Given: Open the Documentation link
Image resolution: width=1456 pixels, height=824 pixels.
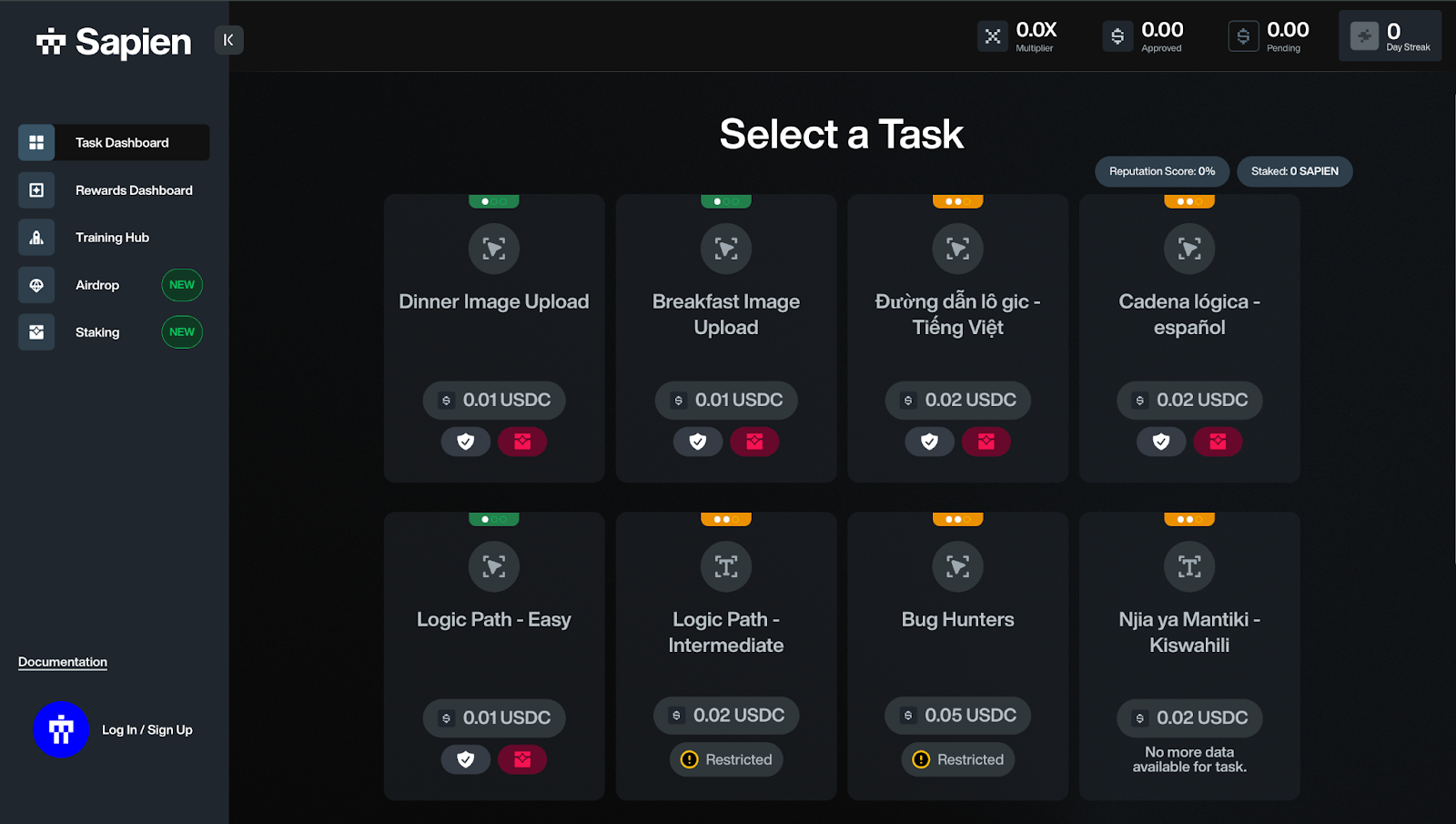Looking at the screenshot, I should click(63, 662).
